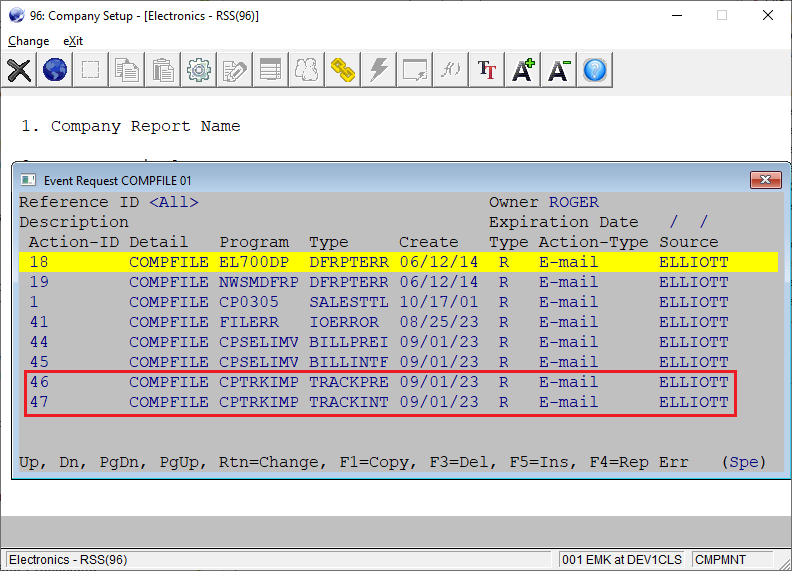
Task: Click the dashed selection rectangle toolbar icon
Action: point(90,70)
